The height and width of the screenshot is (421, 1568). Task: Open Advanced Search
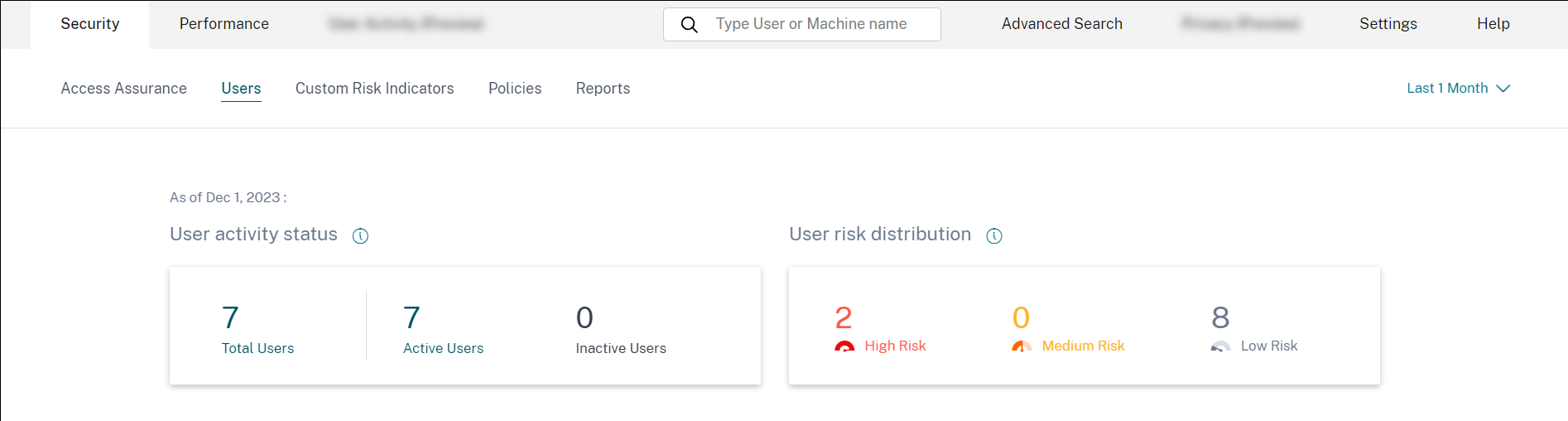(1061, 24)
